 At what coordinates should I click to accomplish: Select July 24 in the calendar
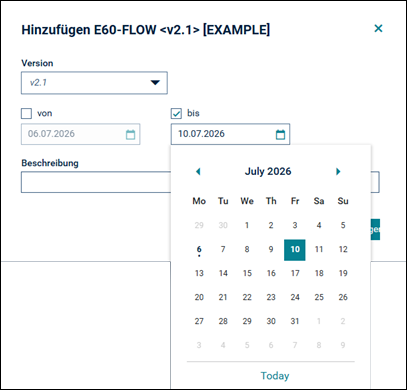click(295, 297)
